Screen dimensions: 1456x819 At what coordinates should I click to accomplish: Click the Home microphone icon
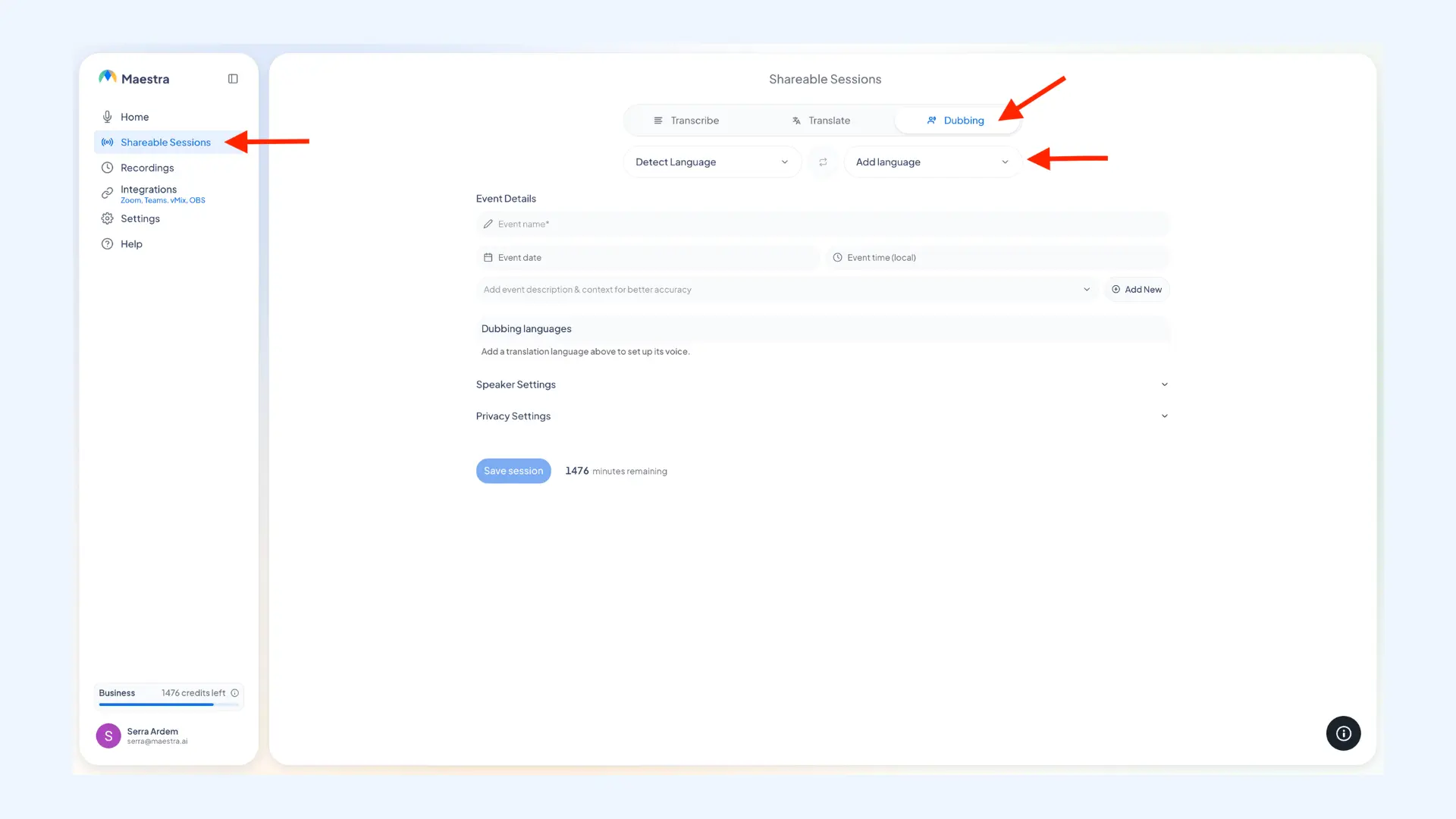tap(107, 117)
